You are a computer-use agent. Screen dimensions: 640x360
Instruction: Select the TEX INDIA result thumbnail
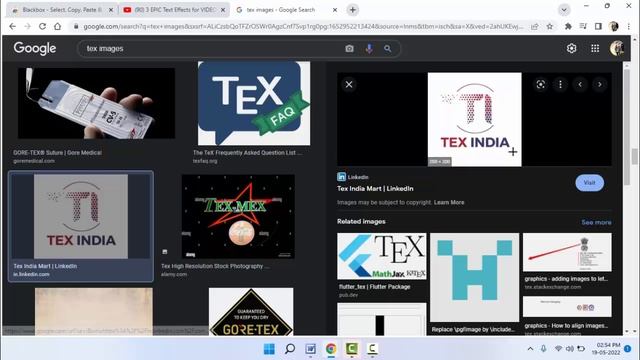(81, 216)
